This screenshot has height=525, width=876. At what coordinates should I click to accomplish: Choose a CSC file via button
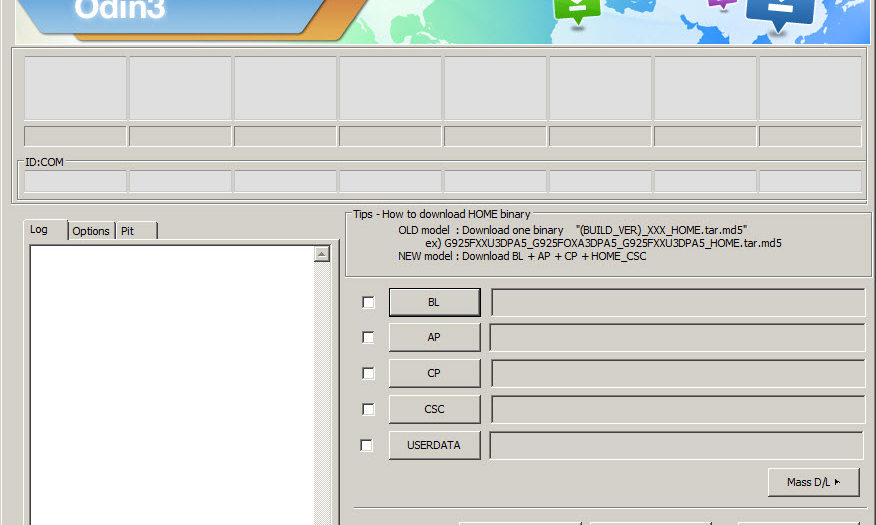435,409
